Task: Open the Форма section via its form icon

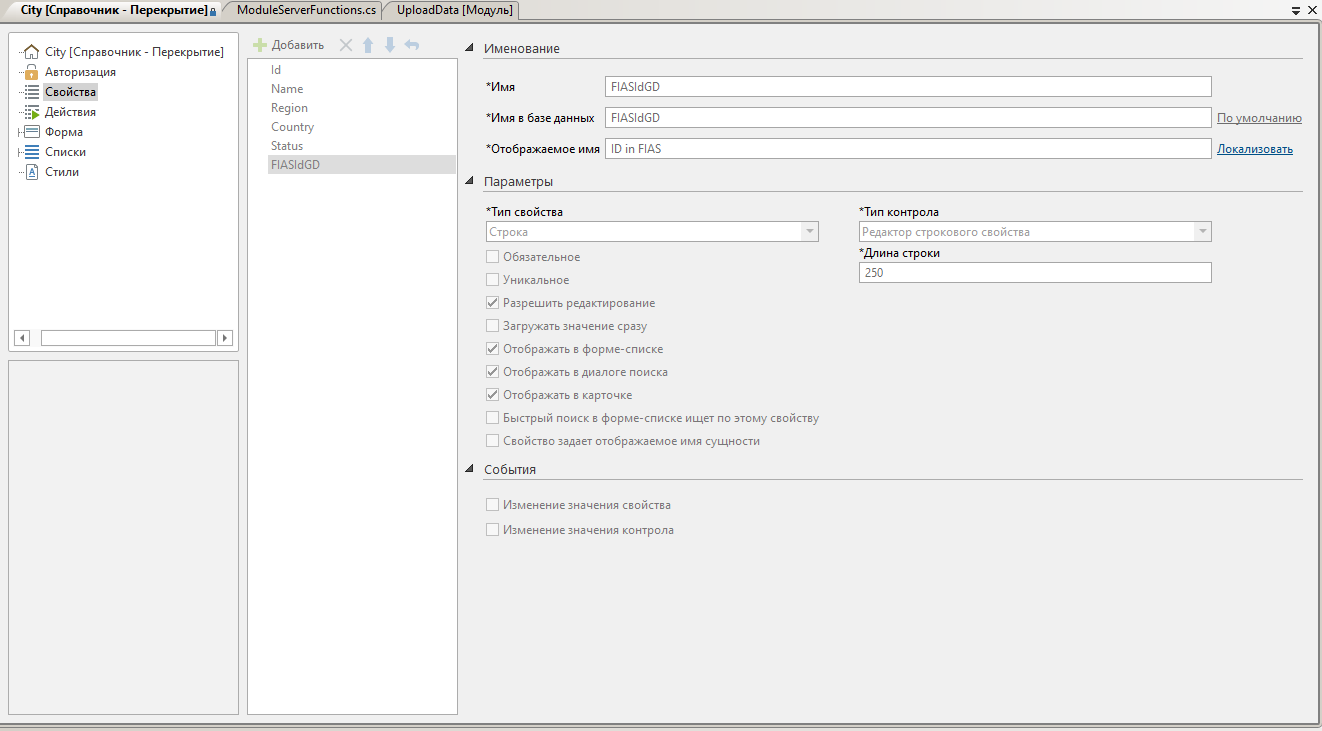Action: pyautogui.click(x=33, y=131)
